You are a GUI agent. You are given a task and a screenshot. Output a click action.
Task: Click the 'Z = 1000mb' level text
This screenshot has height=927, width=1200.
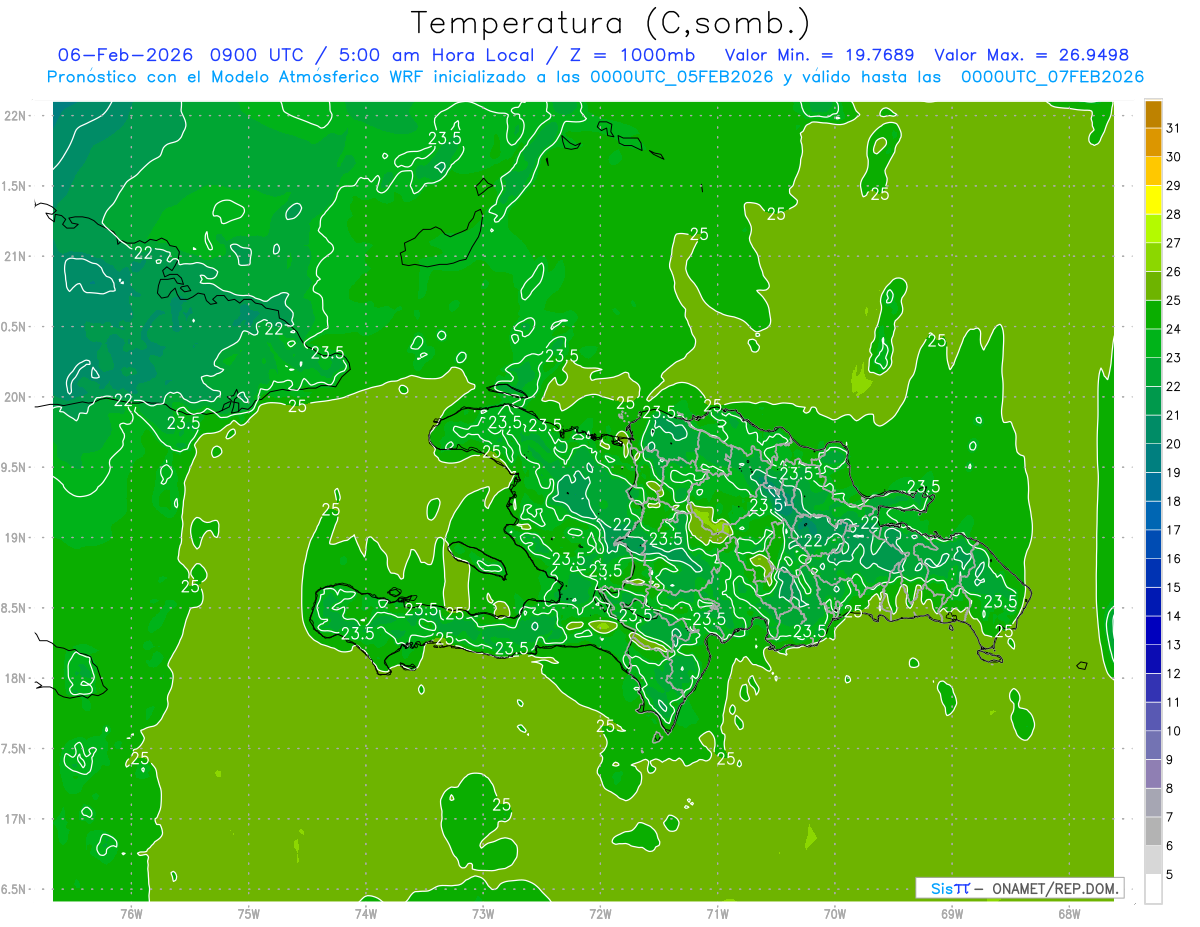tap(630, 55)
